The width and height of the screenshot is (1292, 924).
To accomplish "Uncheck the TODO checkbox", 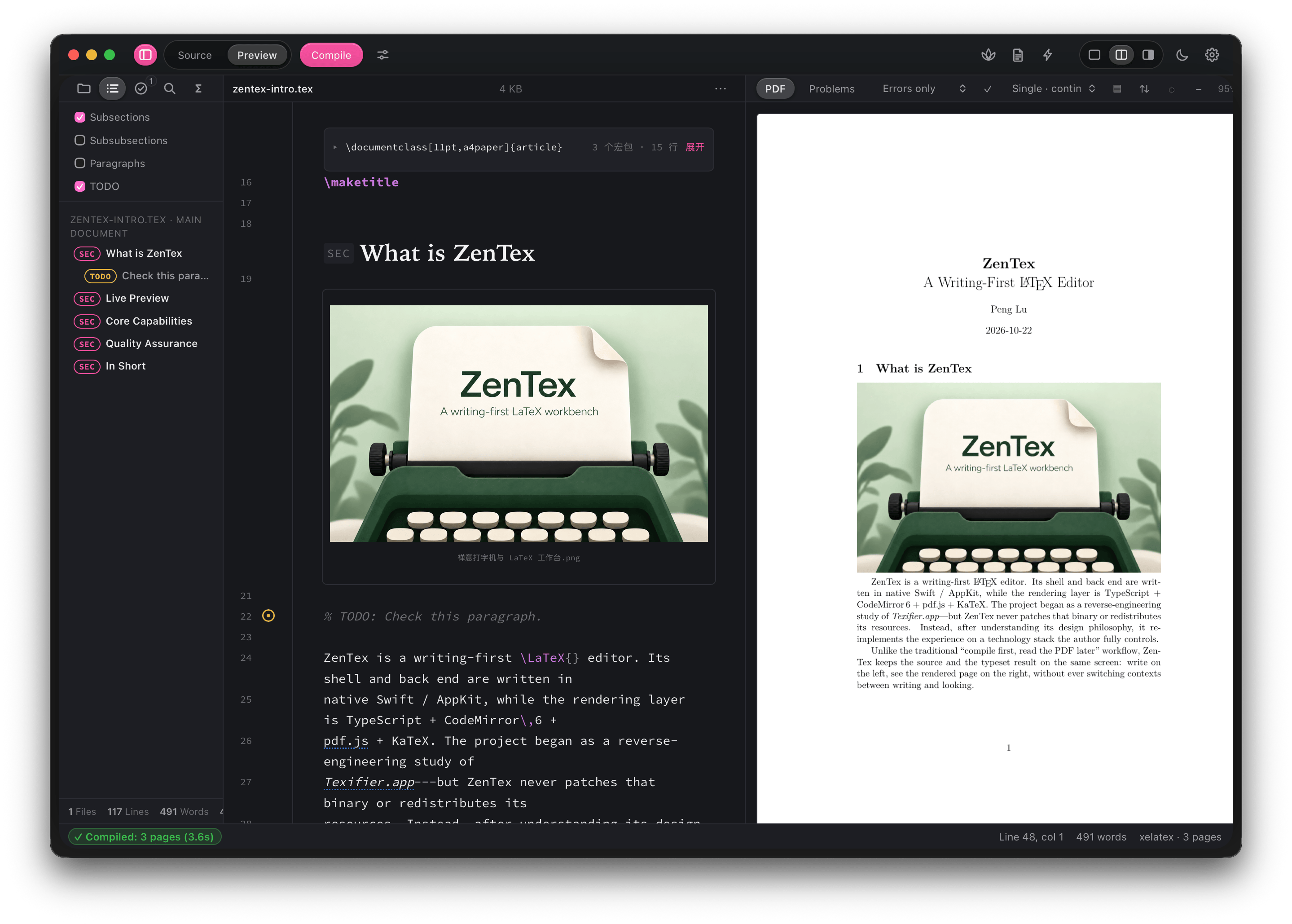I will 79,186.
